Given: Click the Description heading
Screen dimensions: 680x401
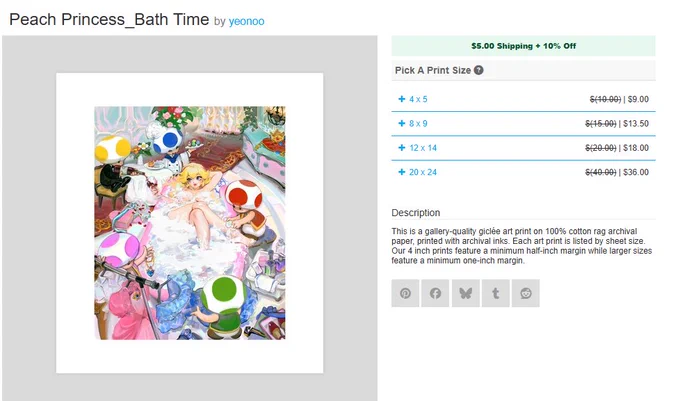Looking at the screenshot, I should [415, 213].
